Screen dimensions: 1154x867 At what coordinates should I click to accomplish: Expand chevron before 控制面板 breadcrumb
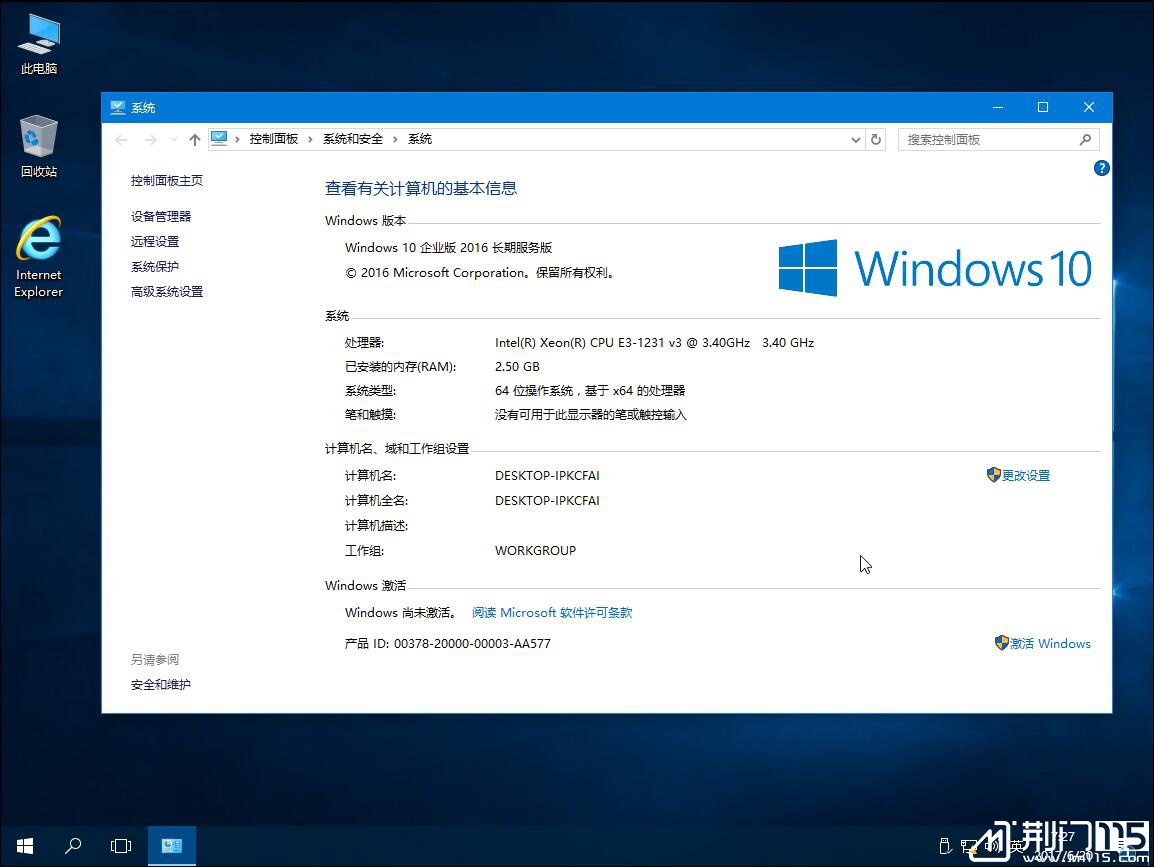pos(237,139)
